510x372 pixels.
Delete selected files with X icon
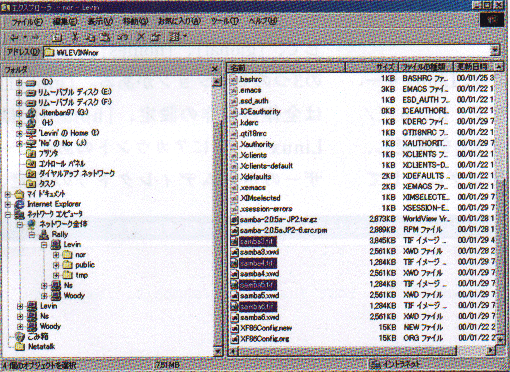click(x=141, y=37)
